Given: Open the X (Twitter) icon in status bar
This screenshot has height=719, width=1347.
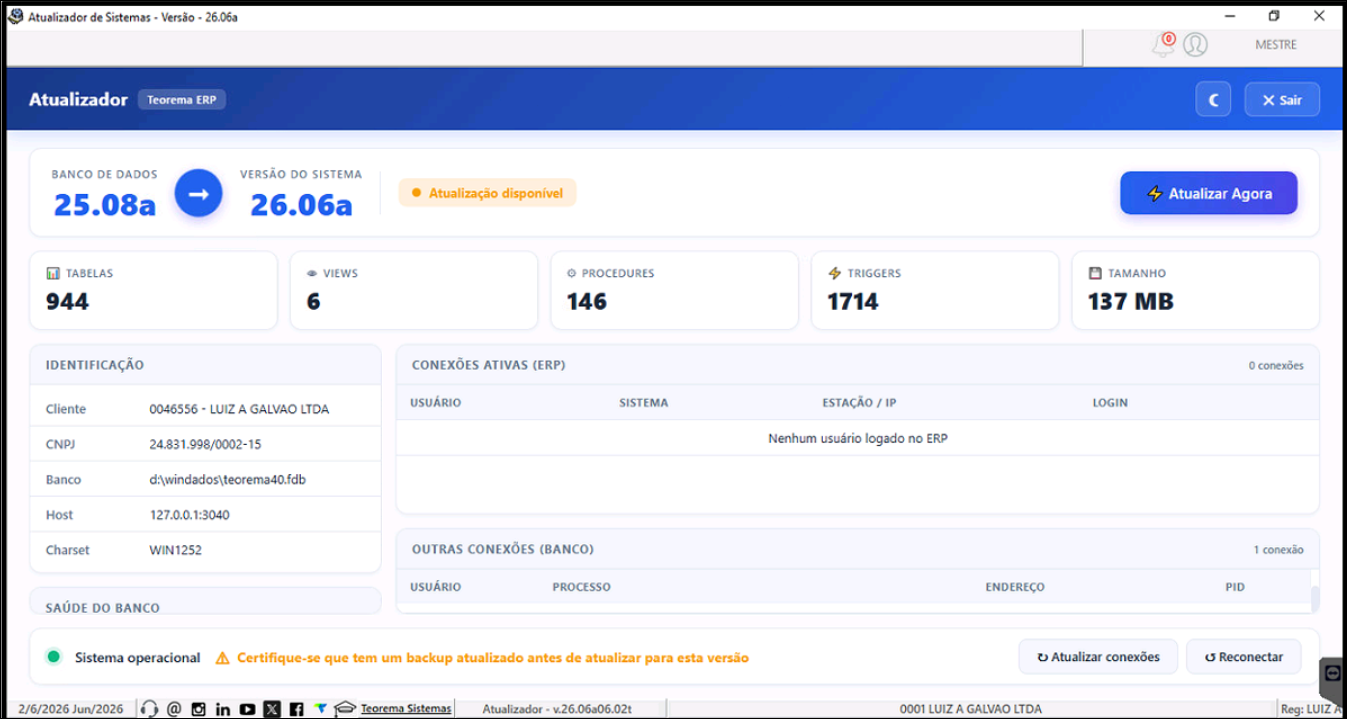Looking at the screenshot, I should (x=272, y=709).
